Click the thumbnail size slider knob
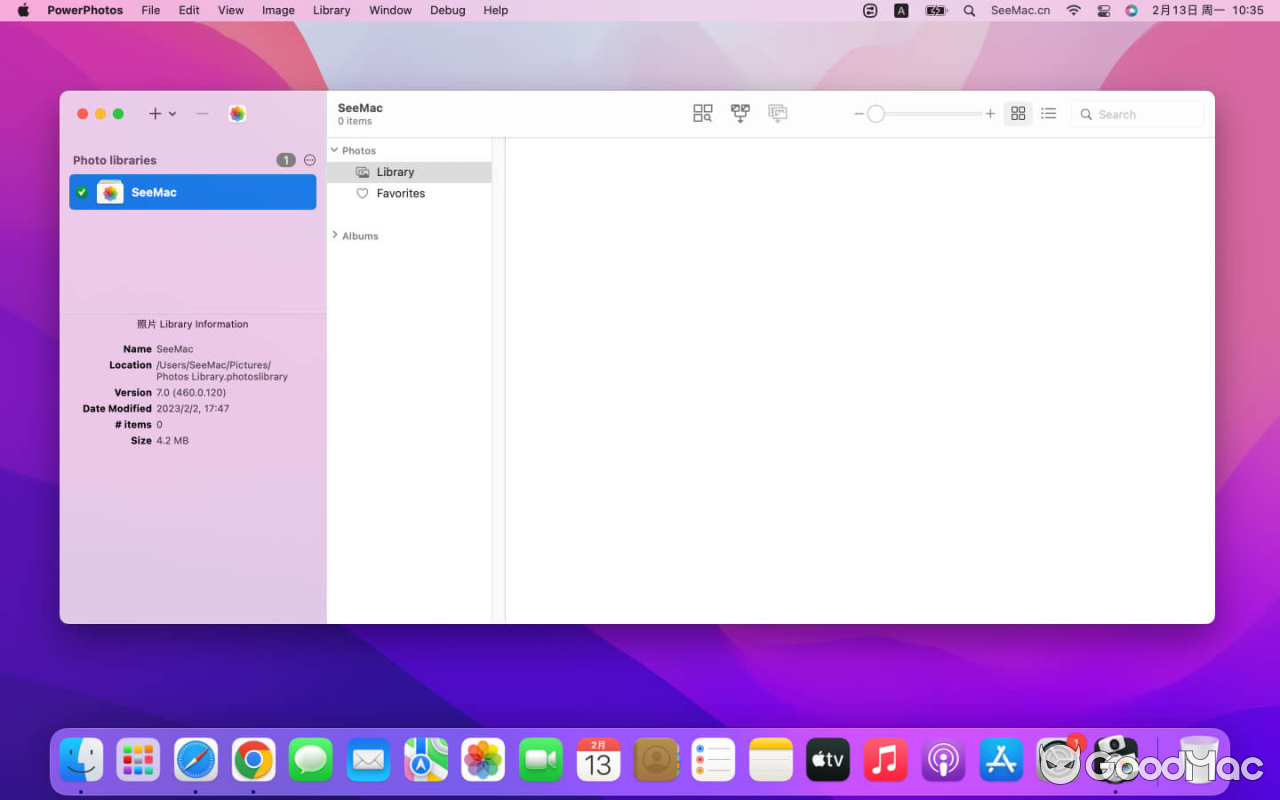Viewport: 1280px width, 800px height. [x=876, y=114]
